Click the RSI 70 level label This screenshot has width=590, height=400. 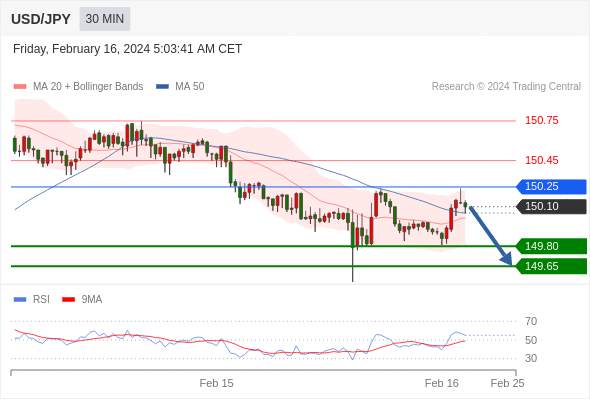pyautogui.click(x=531, y=321)
